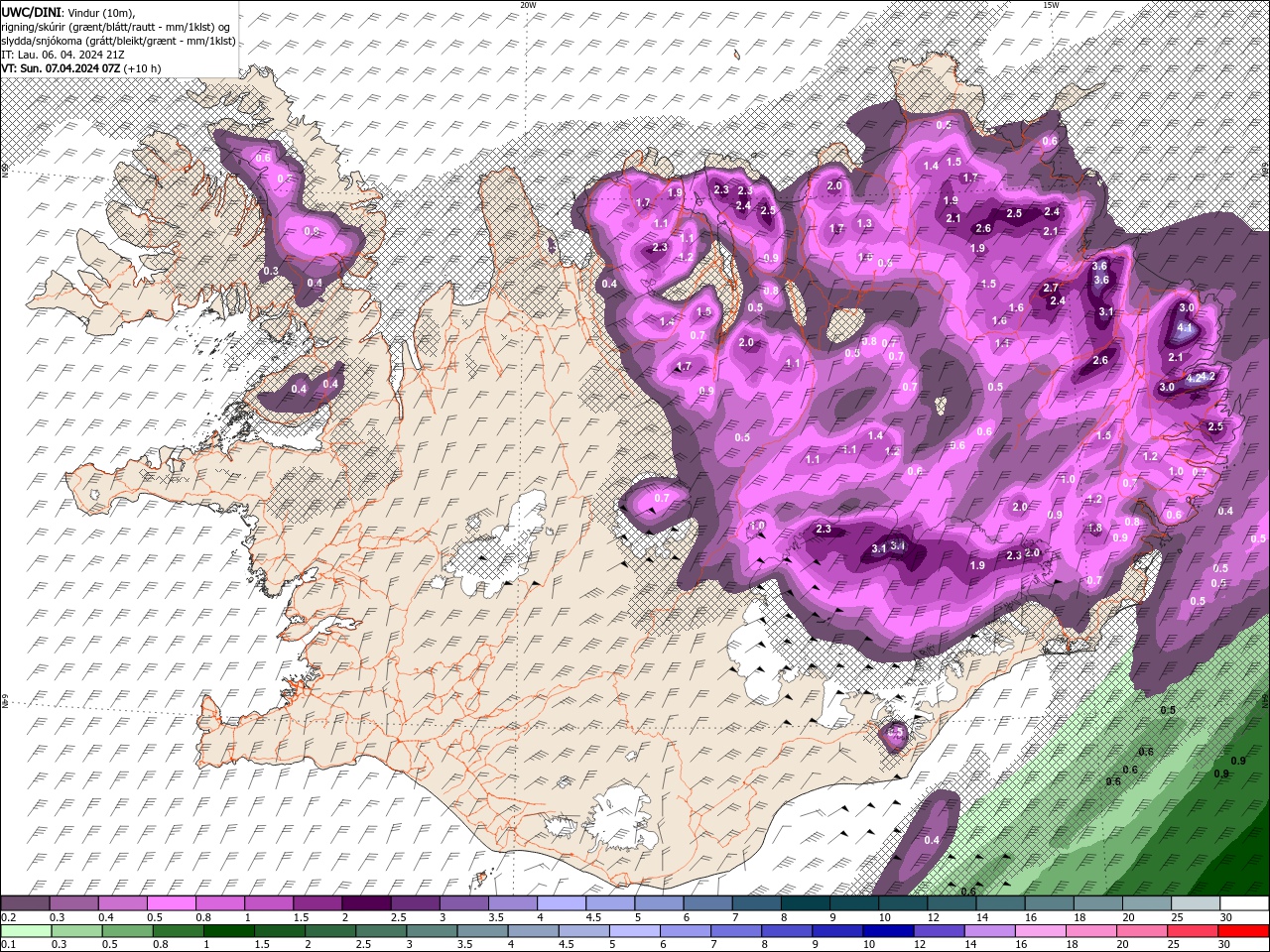Click the purple snow legend swatch labeled 0.2
The image size is (1270, 952).
pos(25,903)
